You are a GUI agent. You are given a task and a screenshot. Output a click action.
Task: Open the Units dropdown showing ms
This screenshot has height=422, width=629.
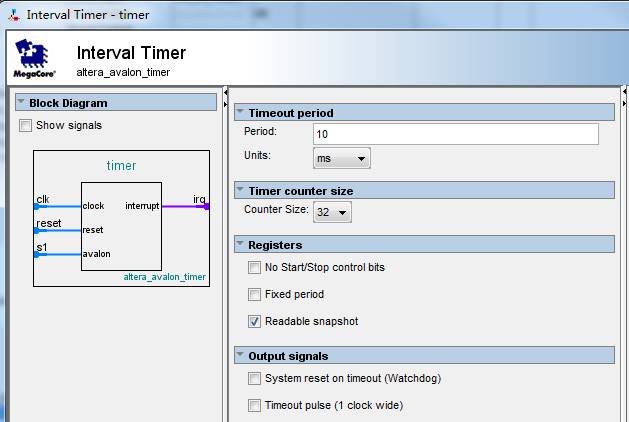pyautogui.click(x=342, y=158)
